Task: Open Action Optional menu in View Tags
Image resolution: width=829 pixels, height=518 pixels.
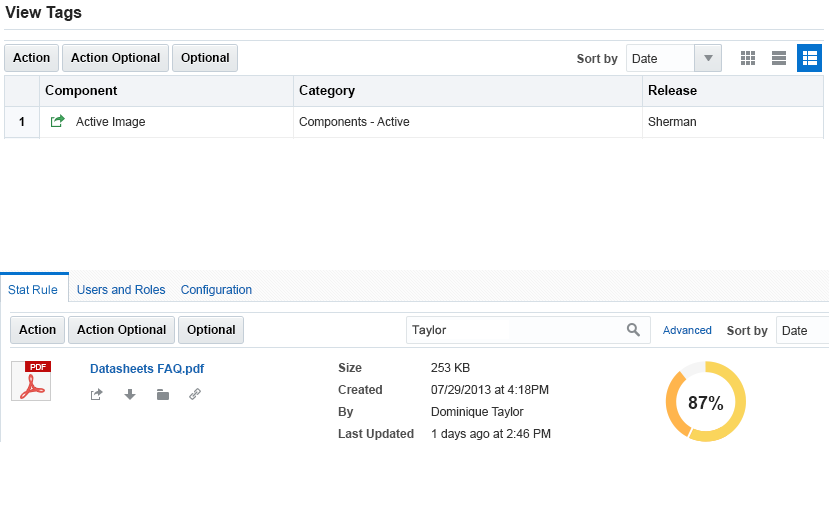Action: pyautogui.click(x=116, y=58)
